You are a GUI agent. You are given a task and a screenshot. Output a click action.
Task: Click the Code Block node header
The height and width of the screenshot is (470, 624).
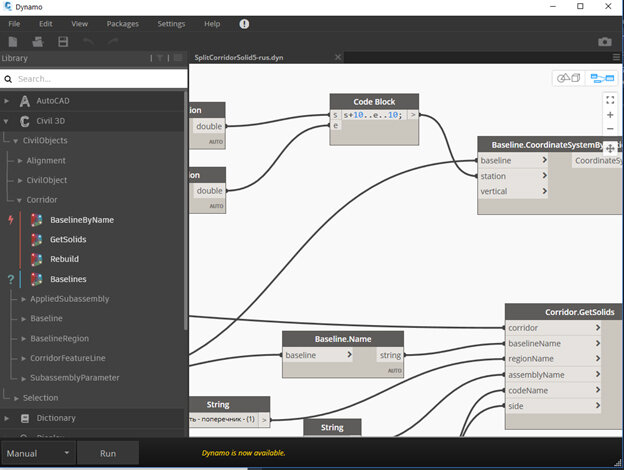[374, 102]
